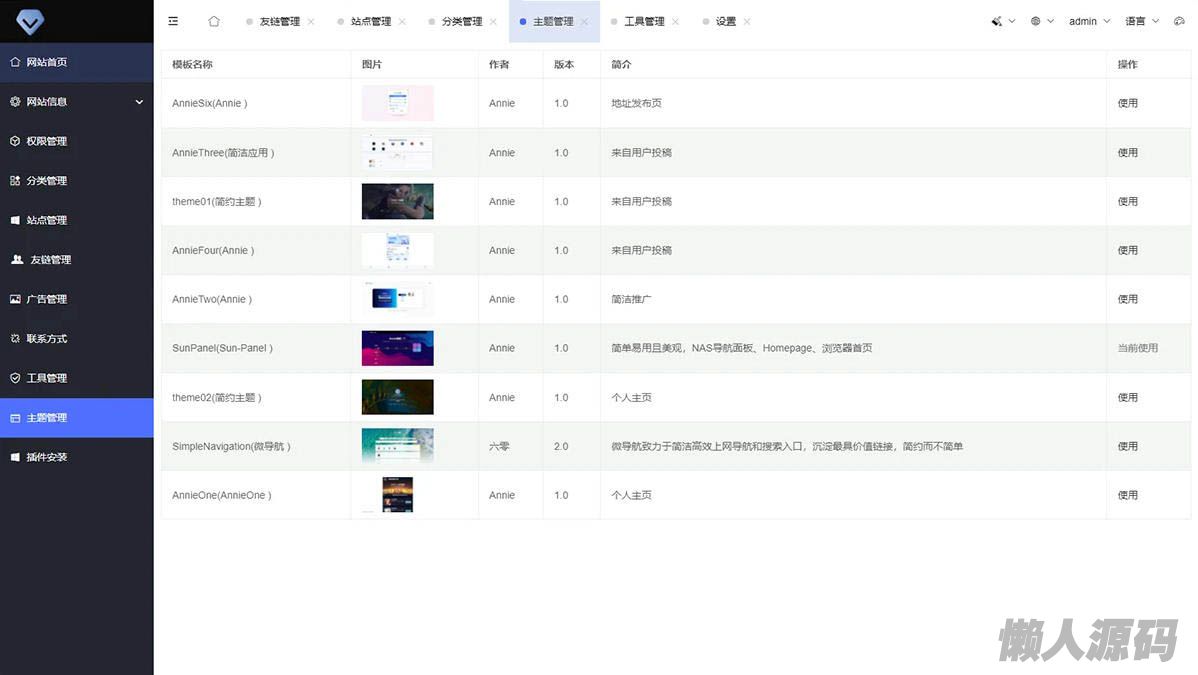The image size is (1198, 675).
Task: Open the theme paint dropdown in header
Action: coord(1002,21)
